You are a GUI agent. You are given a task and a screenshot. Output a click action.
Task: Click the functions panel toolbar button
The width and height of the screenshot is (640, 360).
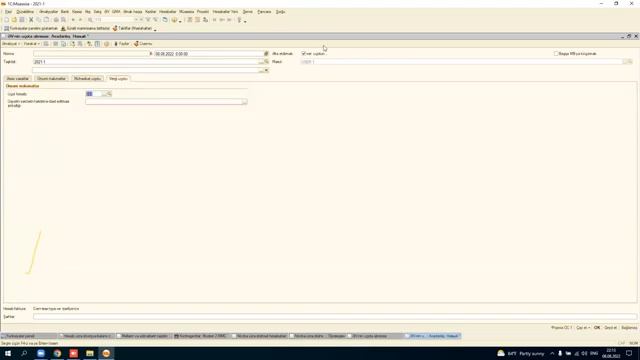pos(31,29)
